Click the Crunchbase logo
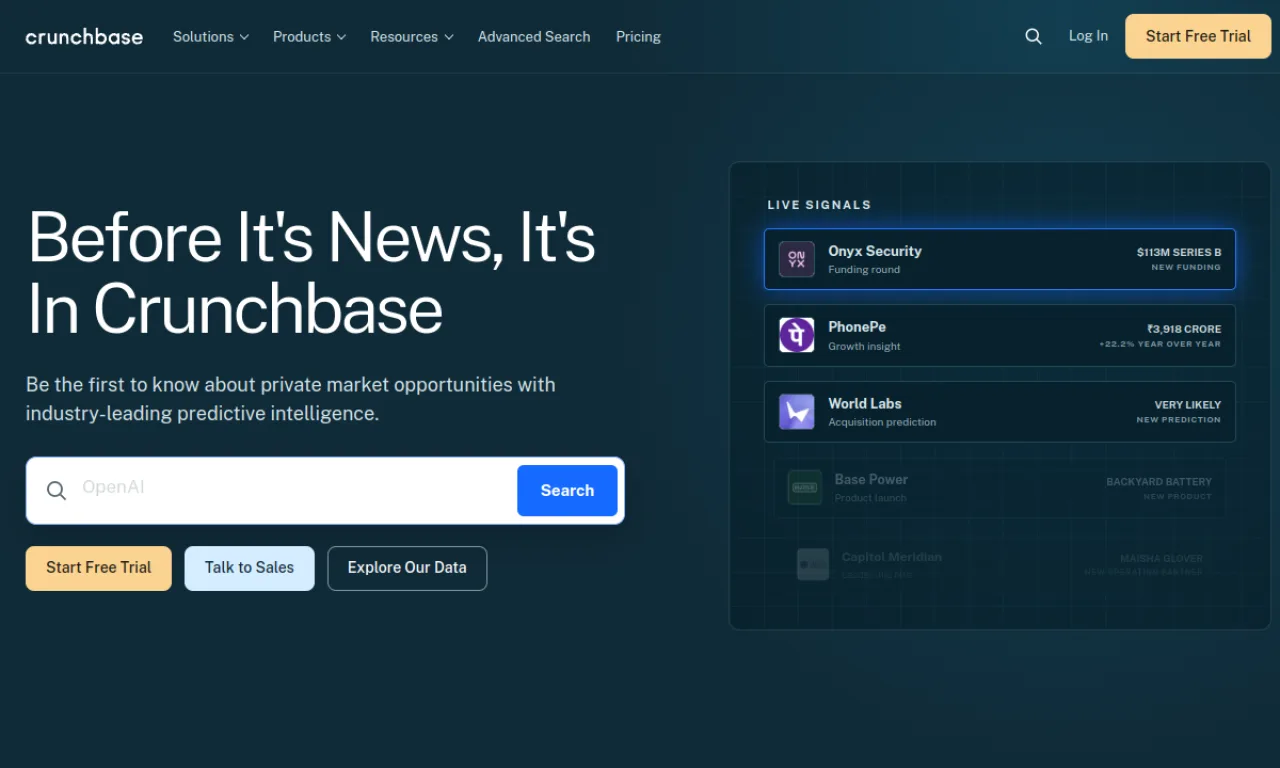 click(84, 37)
